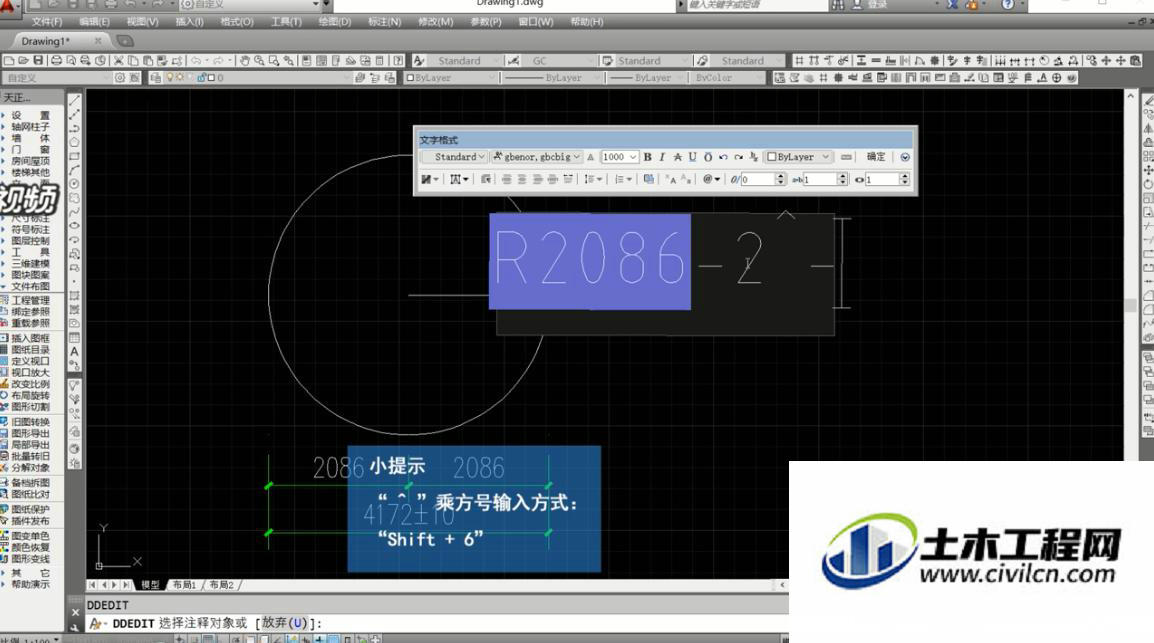This screenshot has width=1154, height=643.
Task: Expand the text format options button
Action: coord(905,157)
